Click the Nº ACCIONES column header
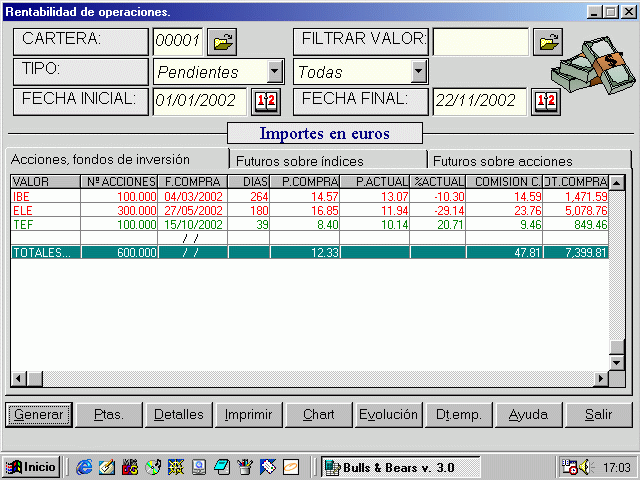This screenshot has width=640, height=480. 119,182
